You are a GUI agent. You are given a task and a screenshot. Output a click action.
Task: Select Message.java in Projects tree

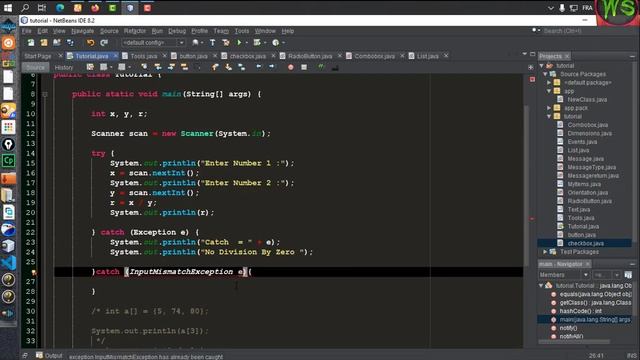[585, 159]
